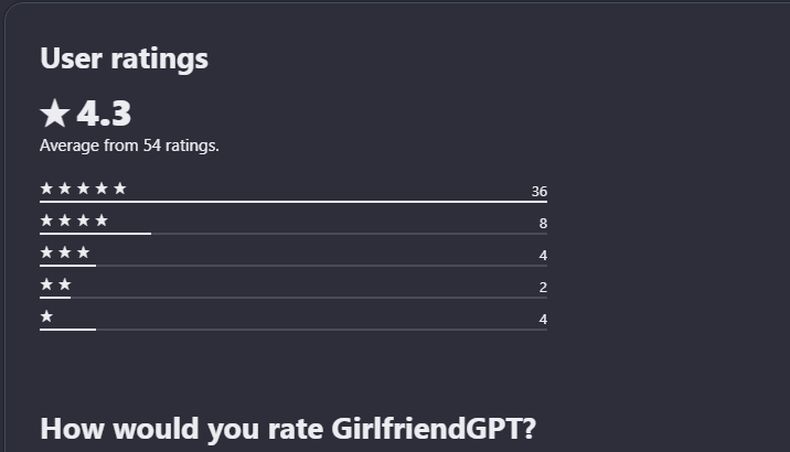Click the 36 count for five-star ratings
Viewport: 790px width, 452px height.
(539, 191)
